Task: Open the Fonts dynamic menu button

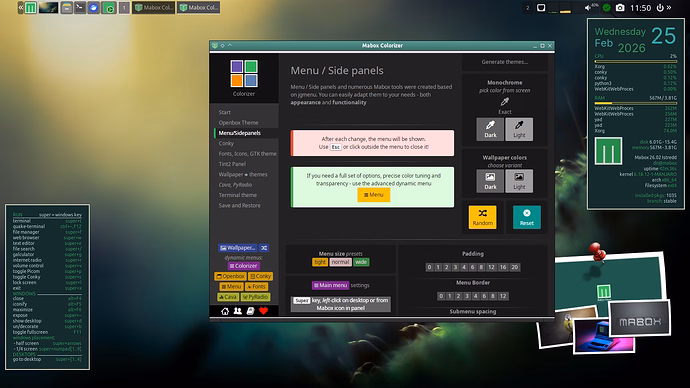Action: coord(256,287)
